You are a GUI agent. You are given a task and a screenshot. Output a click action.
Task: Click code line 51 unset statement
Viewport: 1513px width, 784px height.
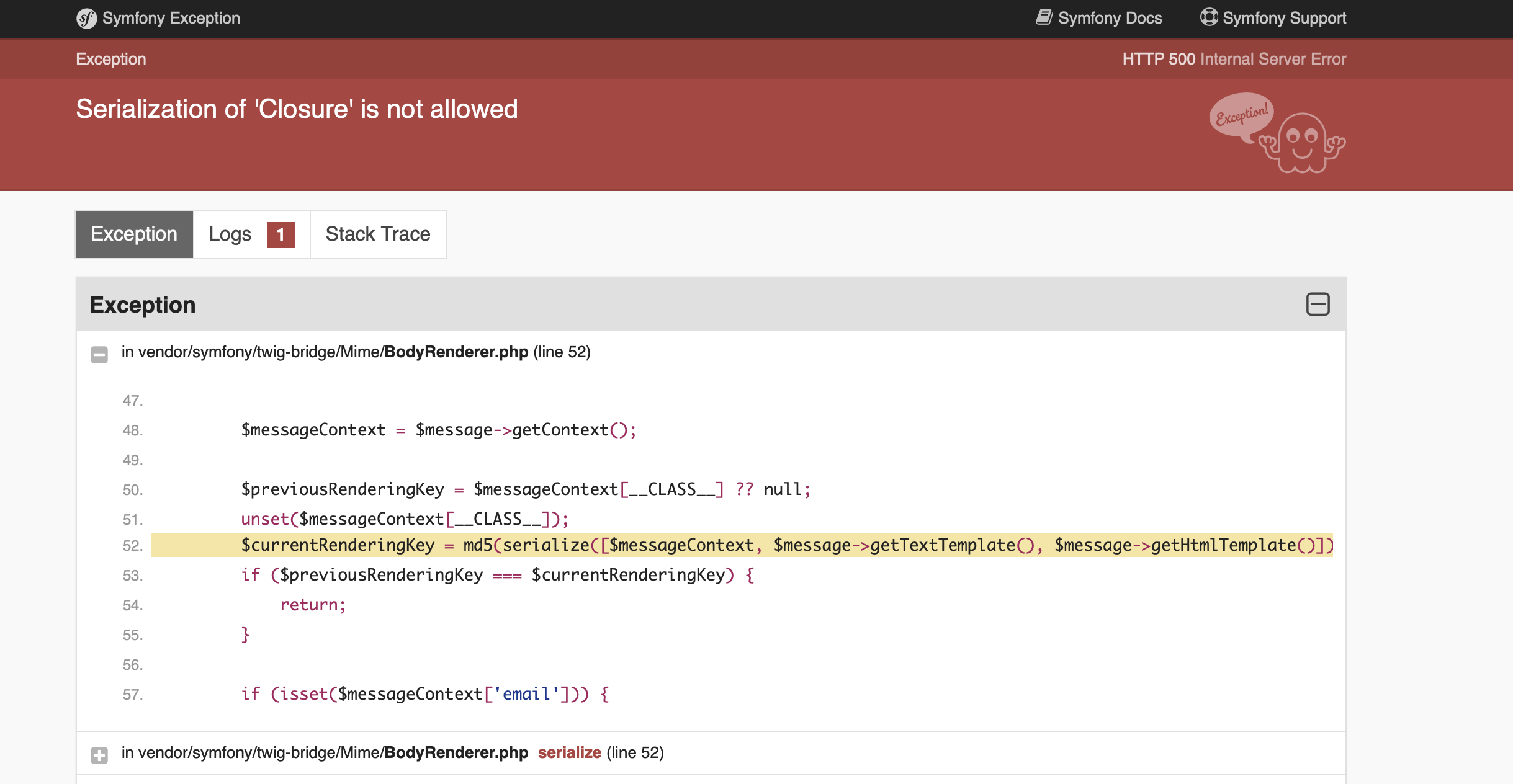pos(405,519)
